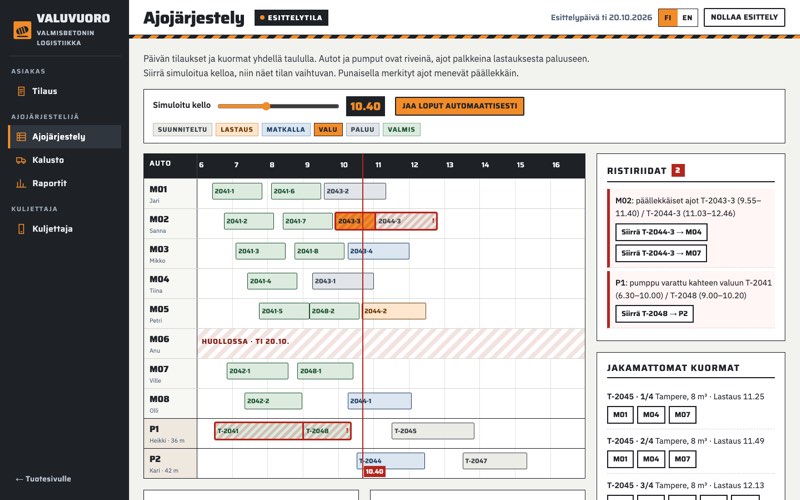Click the Suunniteltu legend chip
Screen dimensions: 800x500
tap(182, 130)
